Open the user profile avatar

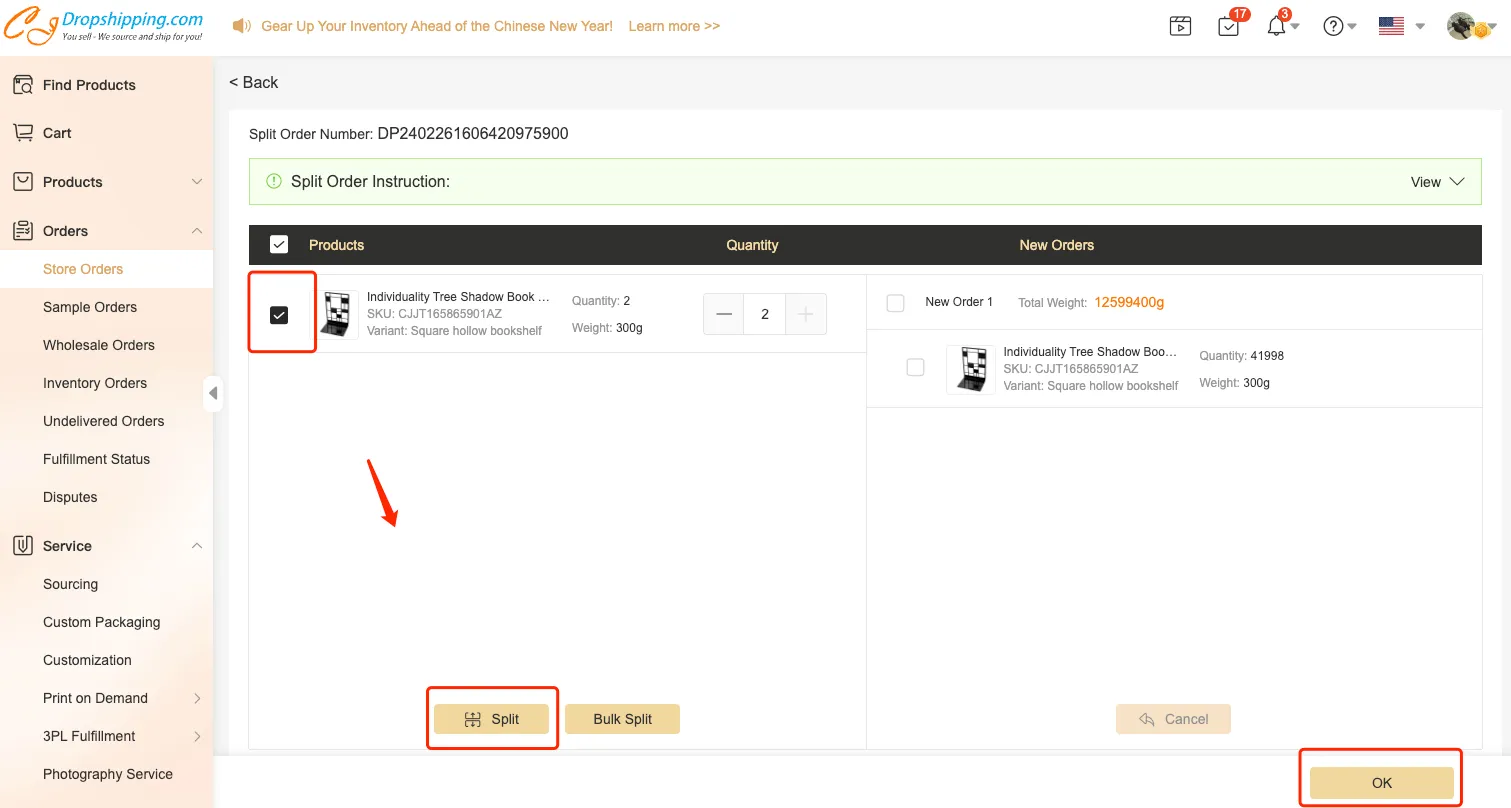coord(1462,27)
